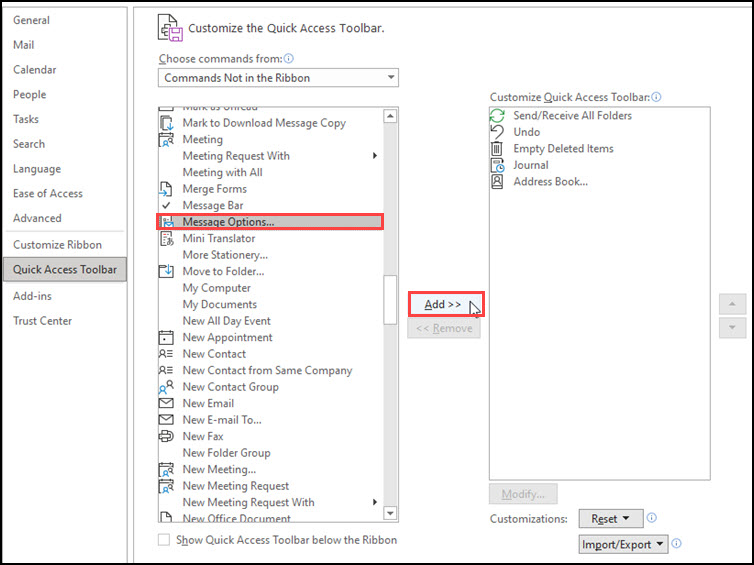The width and height of the screenshot is (754, 565).
Task: Open the Choose commands from dropdown
Action: (278, 78)
